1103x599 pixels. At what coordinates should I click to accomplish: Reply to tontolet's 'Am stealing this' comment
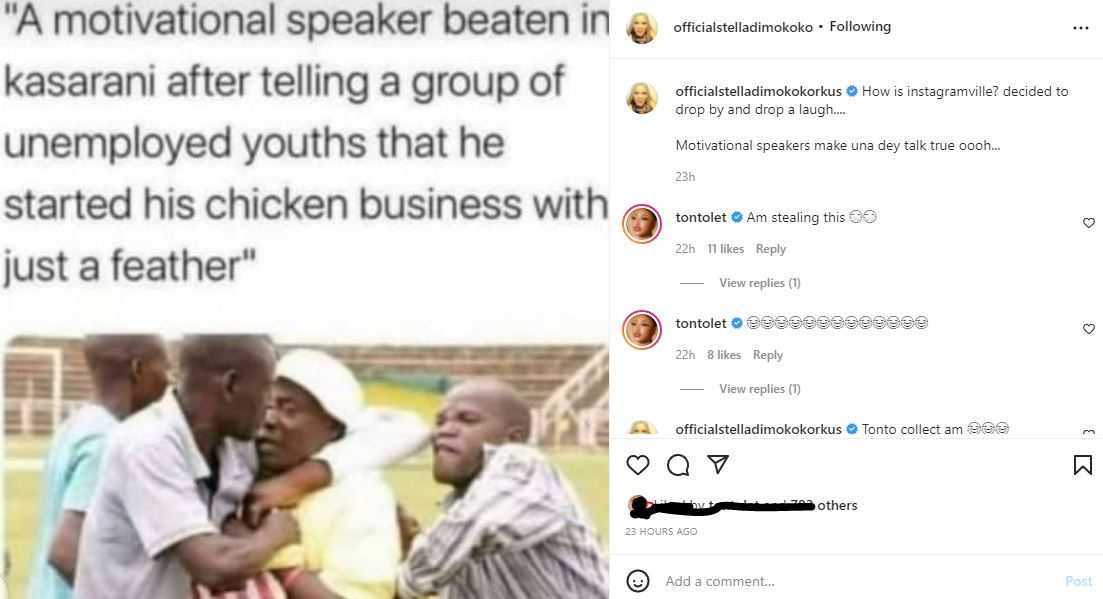point(770,249)
